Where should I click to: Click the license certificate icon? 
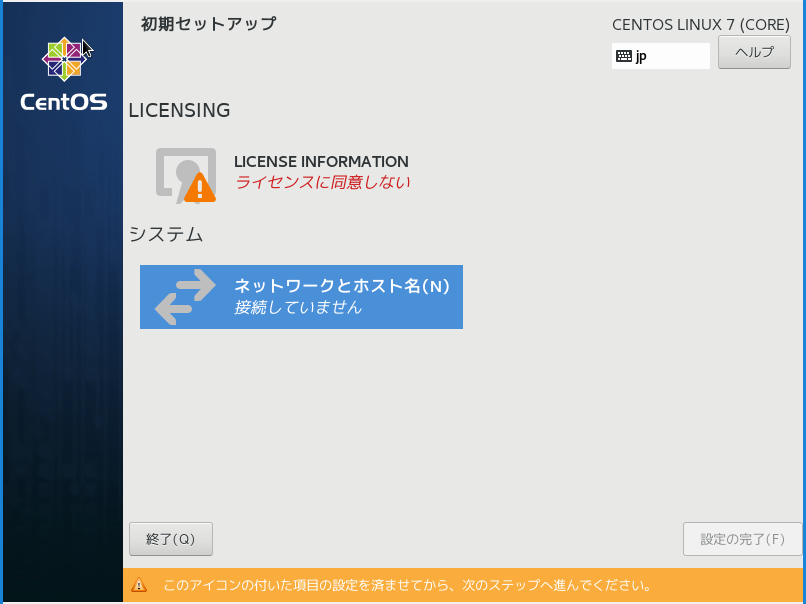pos(184,173)
